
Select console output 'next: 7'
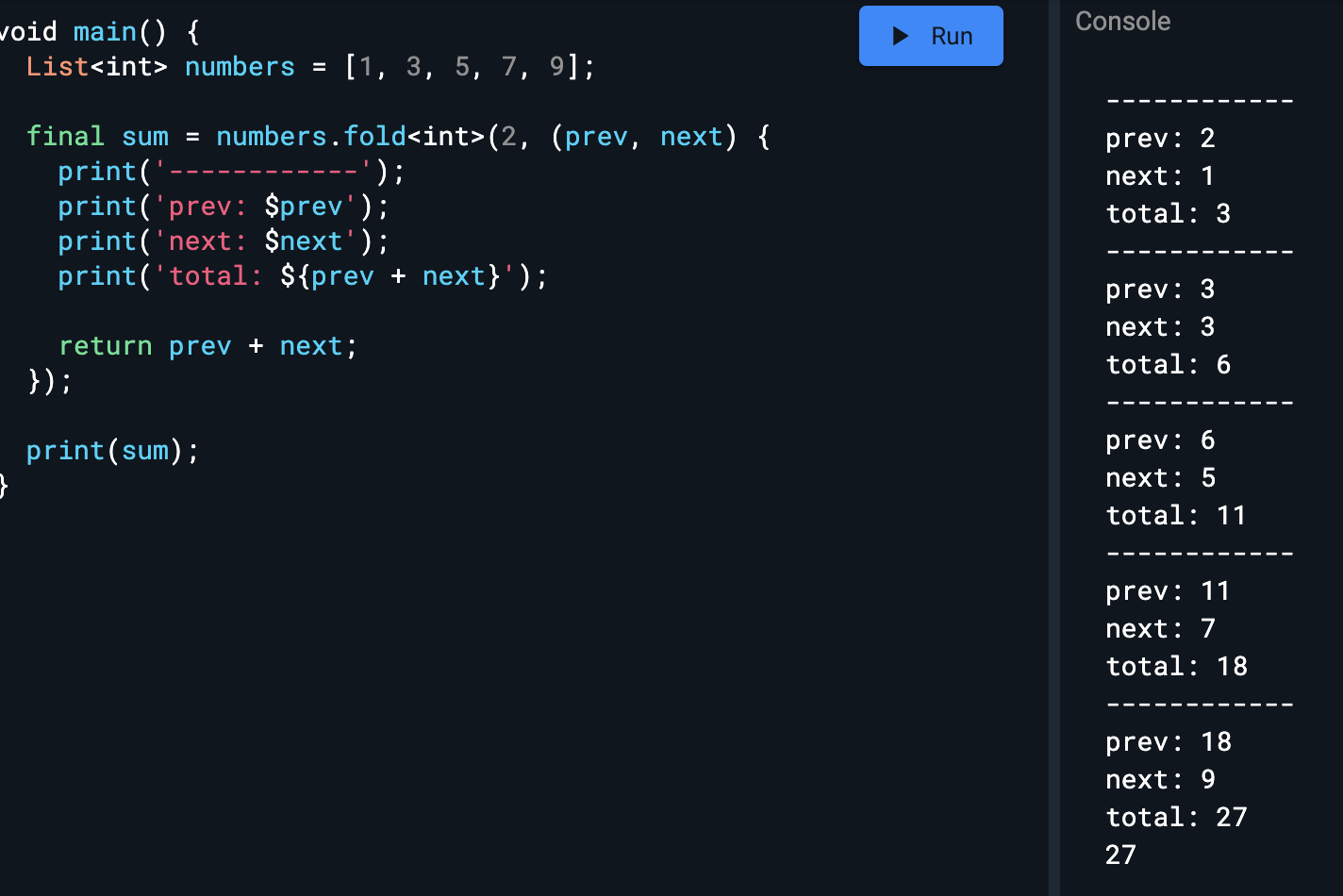point(1160,629)
